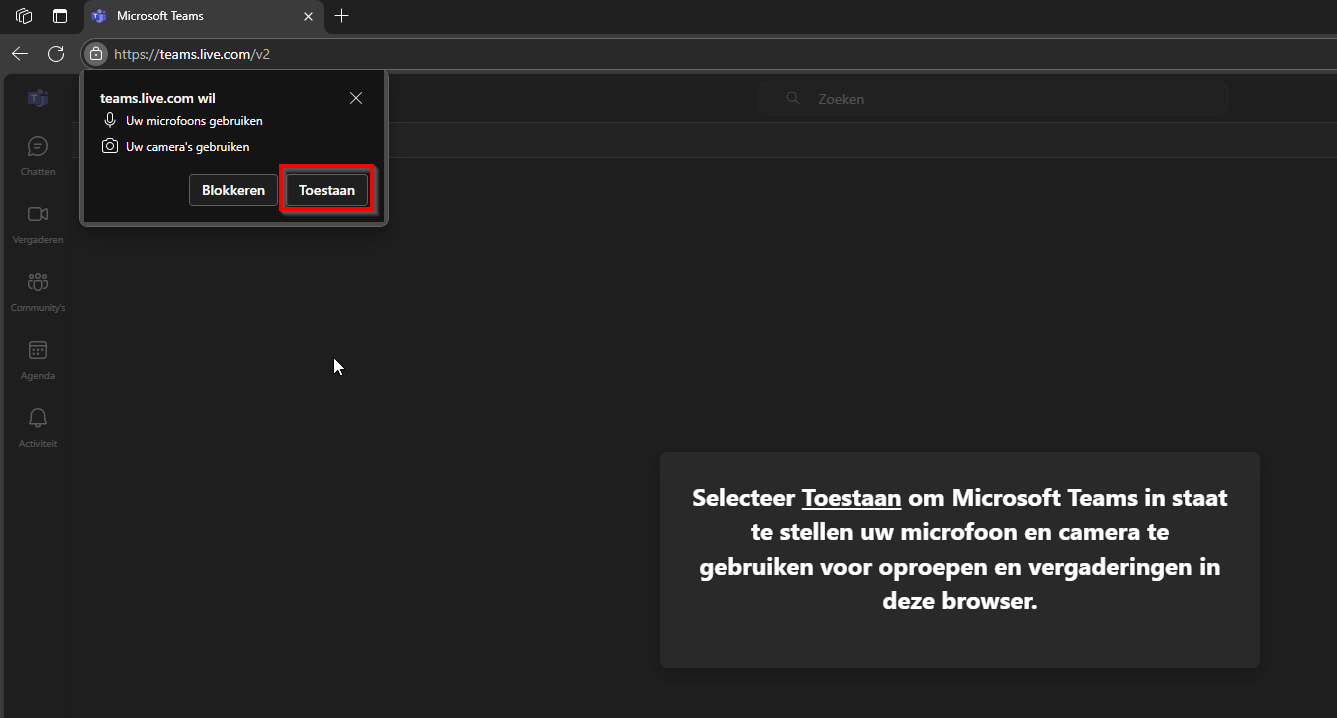Reload the page with the refresh icon
Image resolution: width=1337 pixels, height=718 pixels.
tap(56, 54)
